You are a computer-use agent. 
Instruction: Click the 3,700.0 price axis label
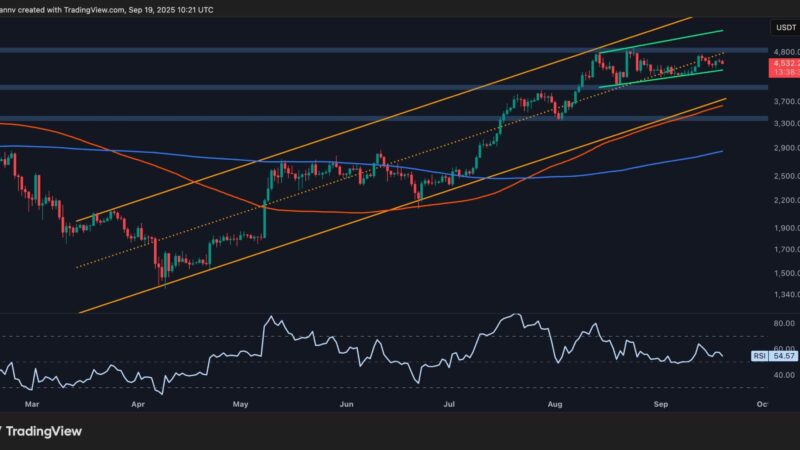(786, 102)
